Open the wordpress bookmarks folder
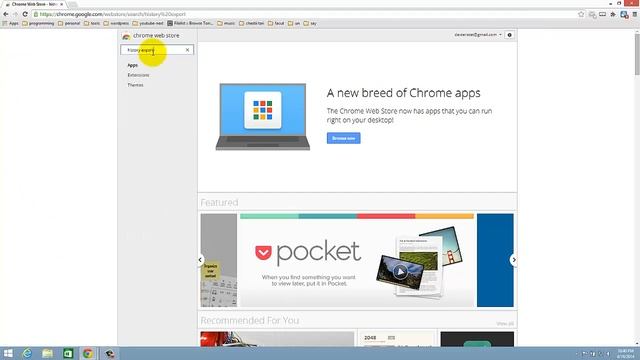The width and height of the screenshot is (640, 360). point(116,23)
